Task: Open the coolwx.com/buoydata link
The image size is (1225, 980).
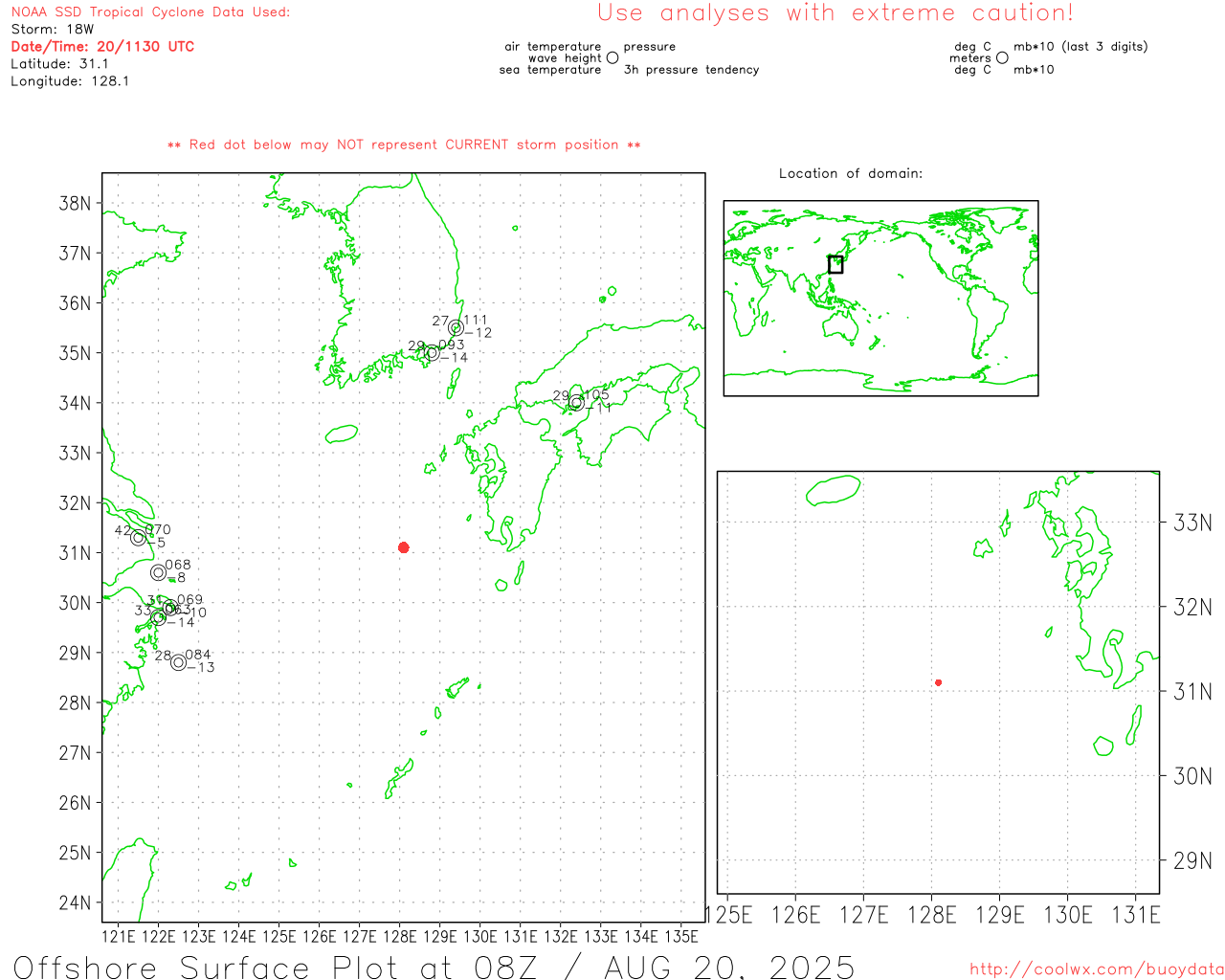Action: tap(1097, 969)
